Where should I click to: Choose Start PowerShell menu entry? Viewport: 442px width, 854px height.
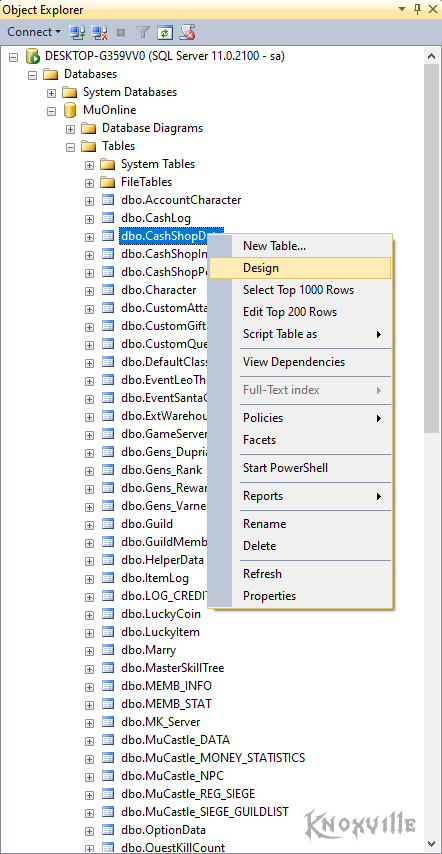pos(300,468)
